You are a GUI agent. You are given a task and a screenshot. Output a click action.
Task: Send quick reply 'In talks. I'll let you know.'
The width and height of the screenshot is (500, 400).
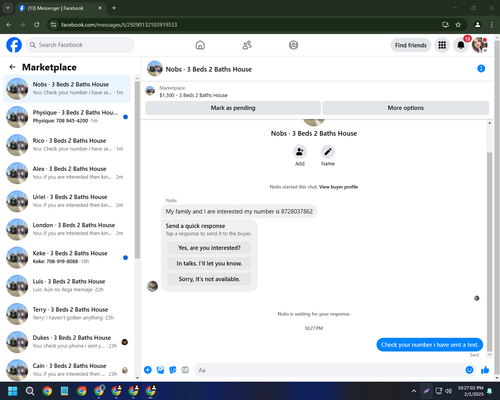pyautogui.click(x=209, y=263)
